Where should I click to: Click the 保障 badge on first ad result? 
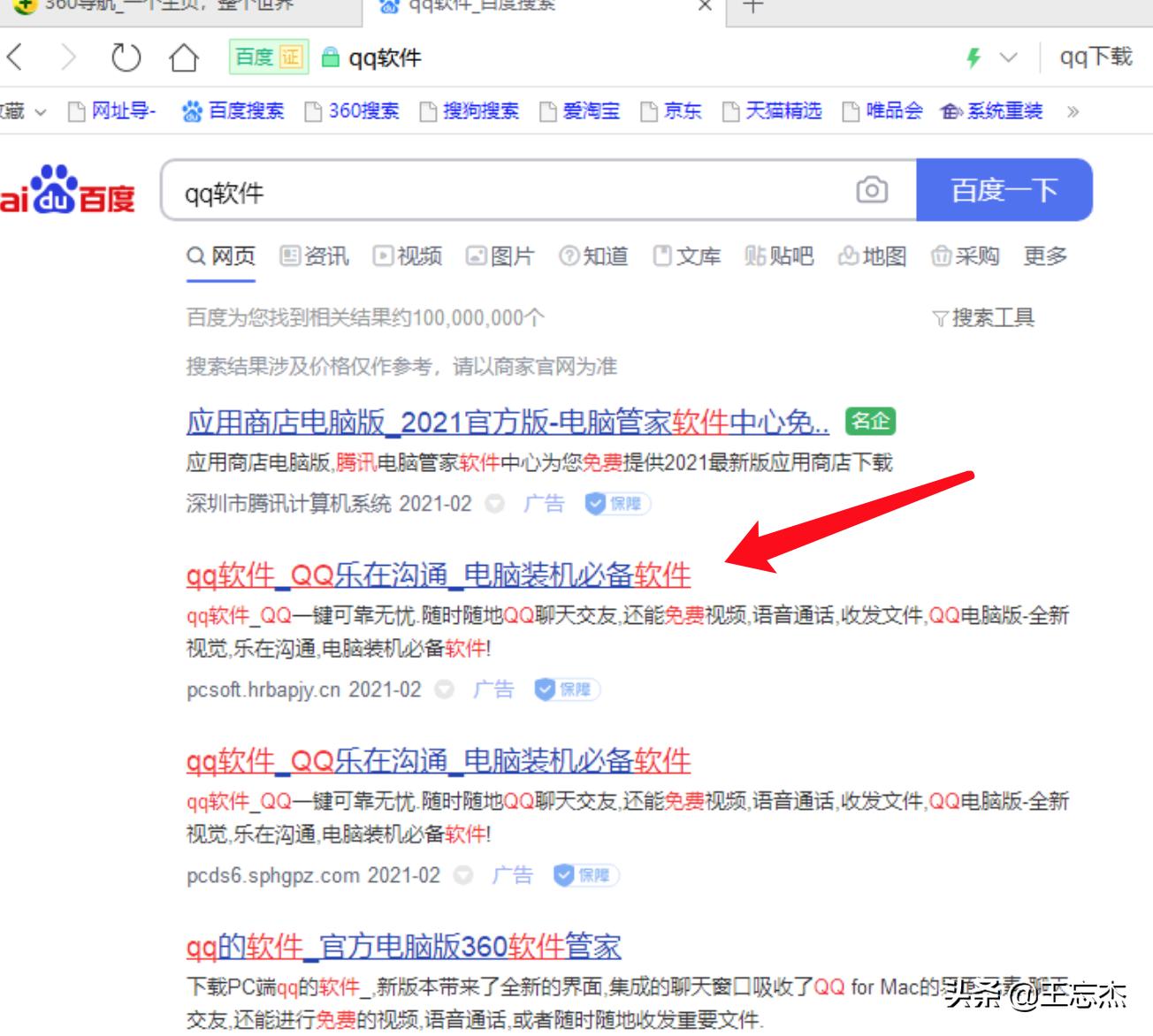(618, 504)
